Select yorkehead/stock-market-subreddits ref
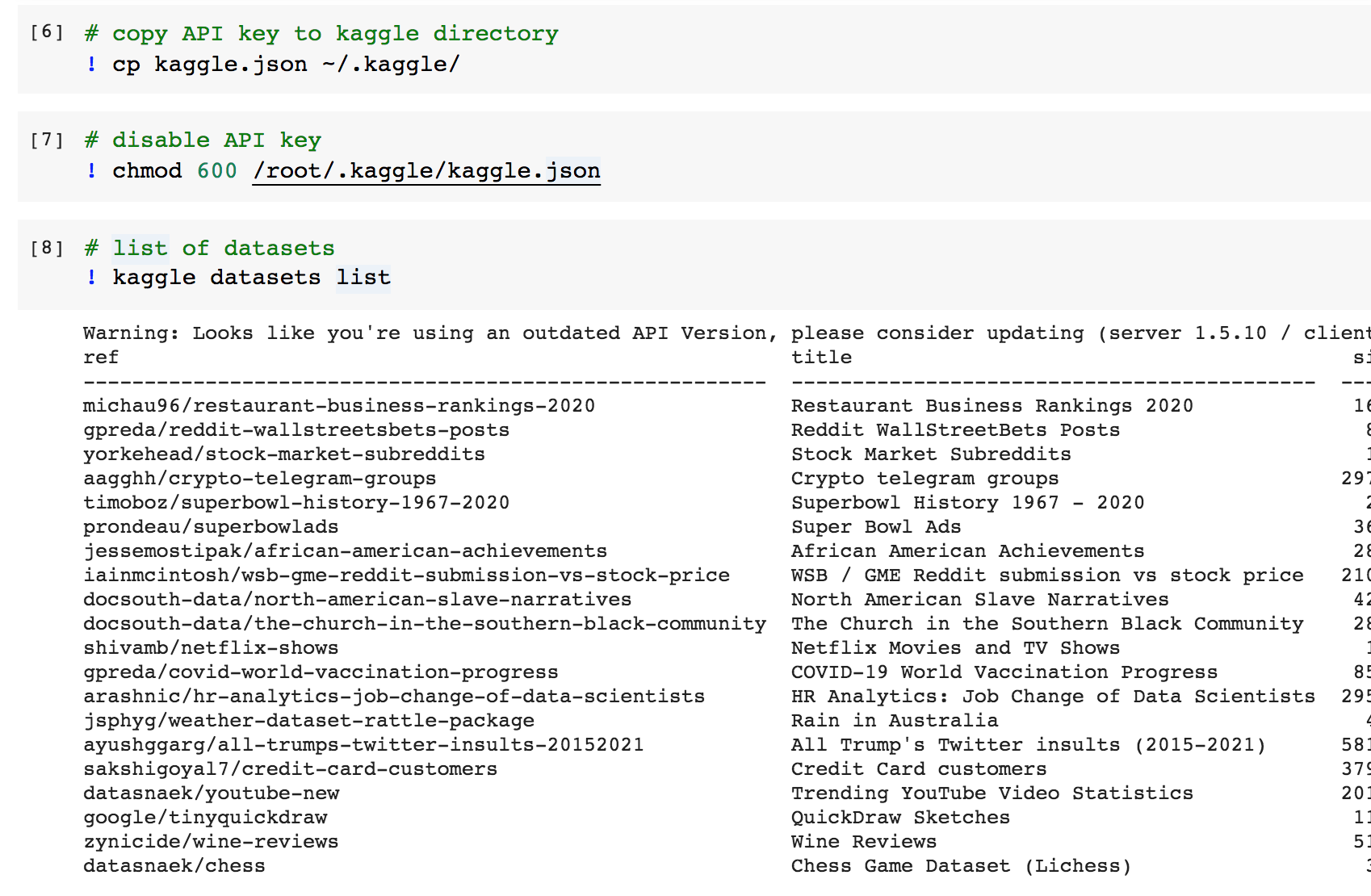This screenshot has height=896, width=1371. (284, 454)
